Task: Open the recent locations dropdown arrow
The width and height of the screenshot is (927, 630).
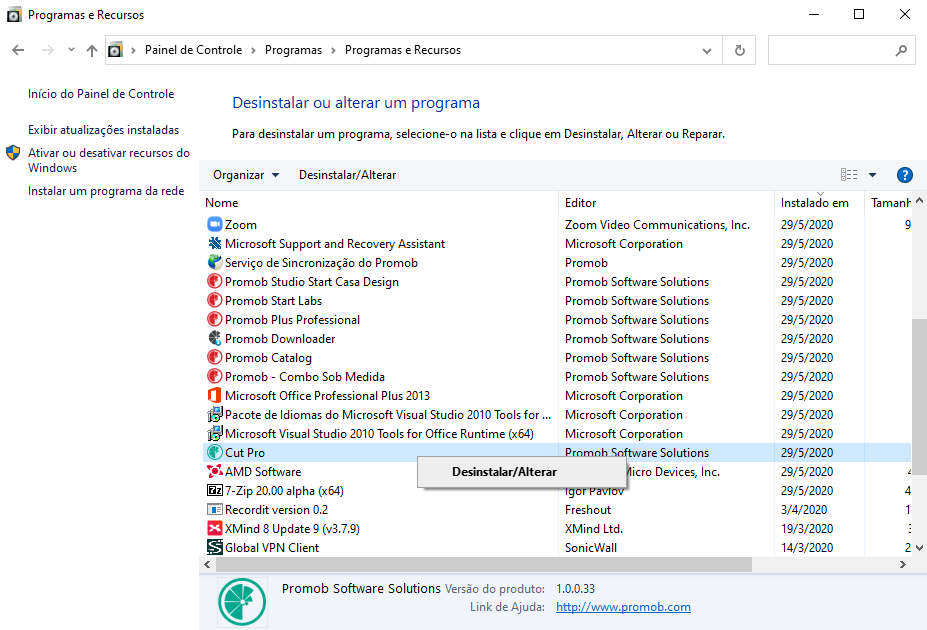Action: [x=71, y=50]
